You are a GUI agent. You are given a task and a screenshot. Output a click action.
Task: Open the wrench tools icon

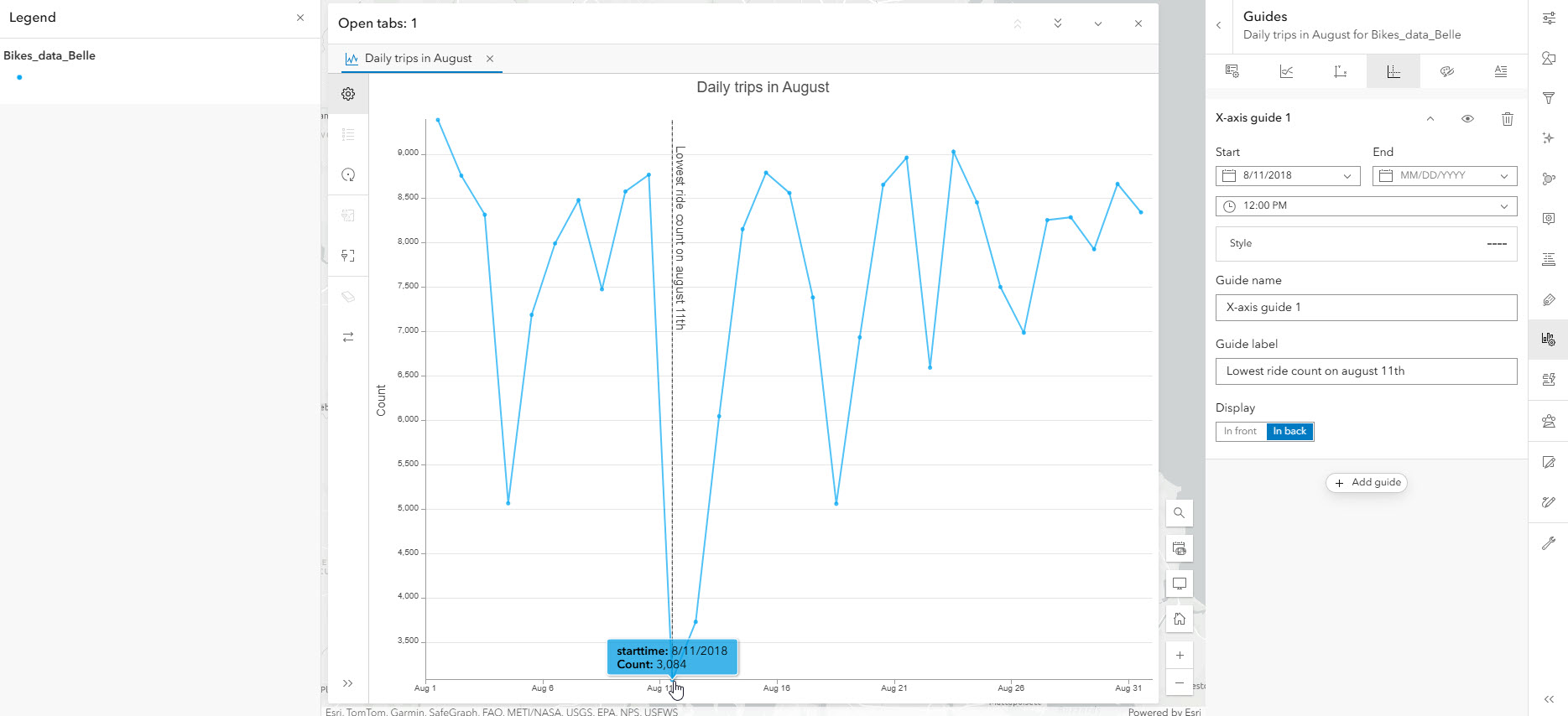(x=1549, y=543)
